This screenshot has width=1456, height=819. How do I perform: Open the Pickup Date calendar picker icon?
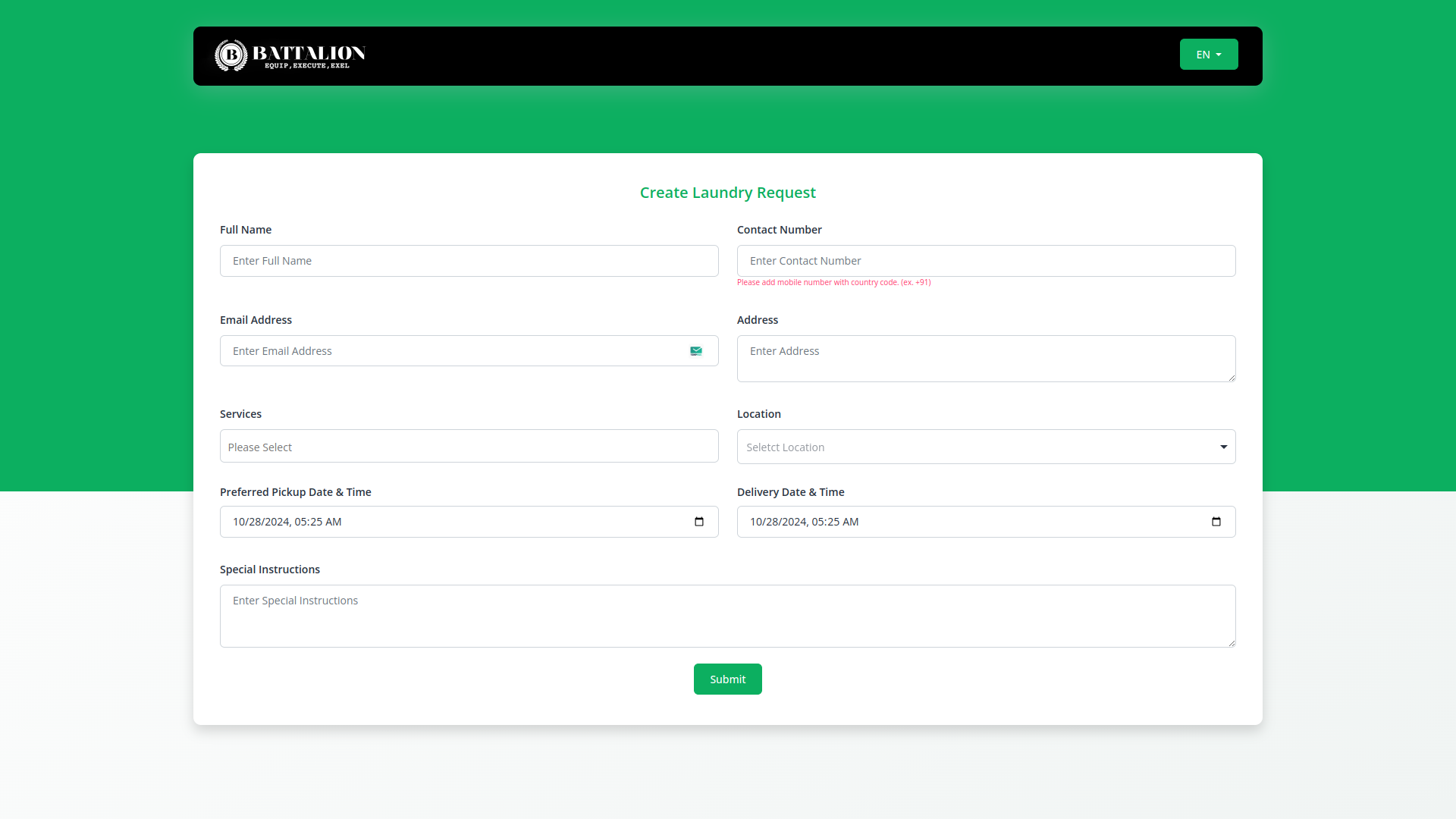[x=699, y=522]
